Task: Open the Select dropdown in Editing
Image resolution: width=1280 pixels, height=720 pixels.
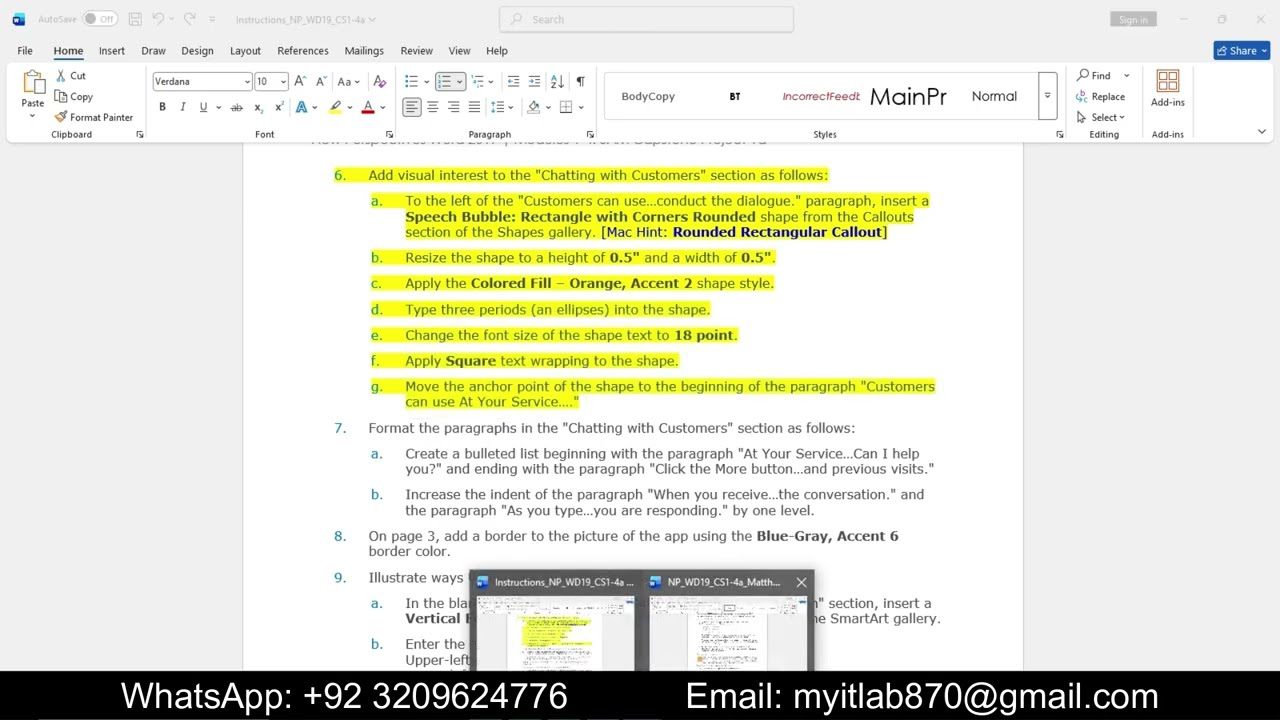Action: (1101, 117)
